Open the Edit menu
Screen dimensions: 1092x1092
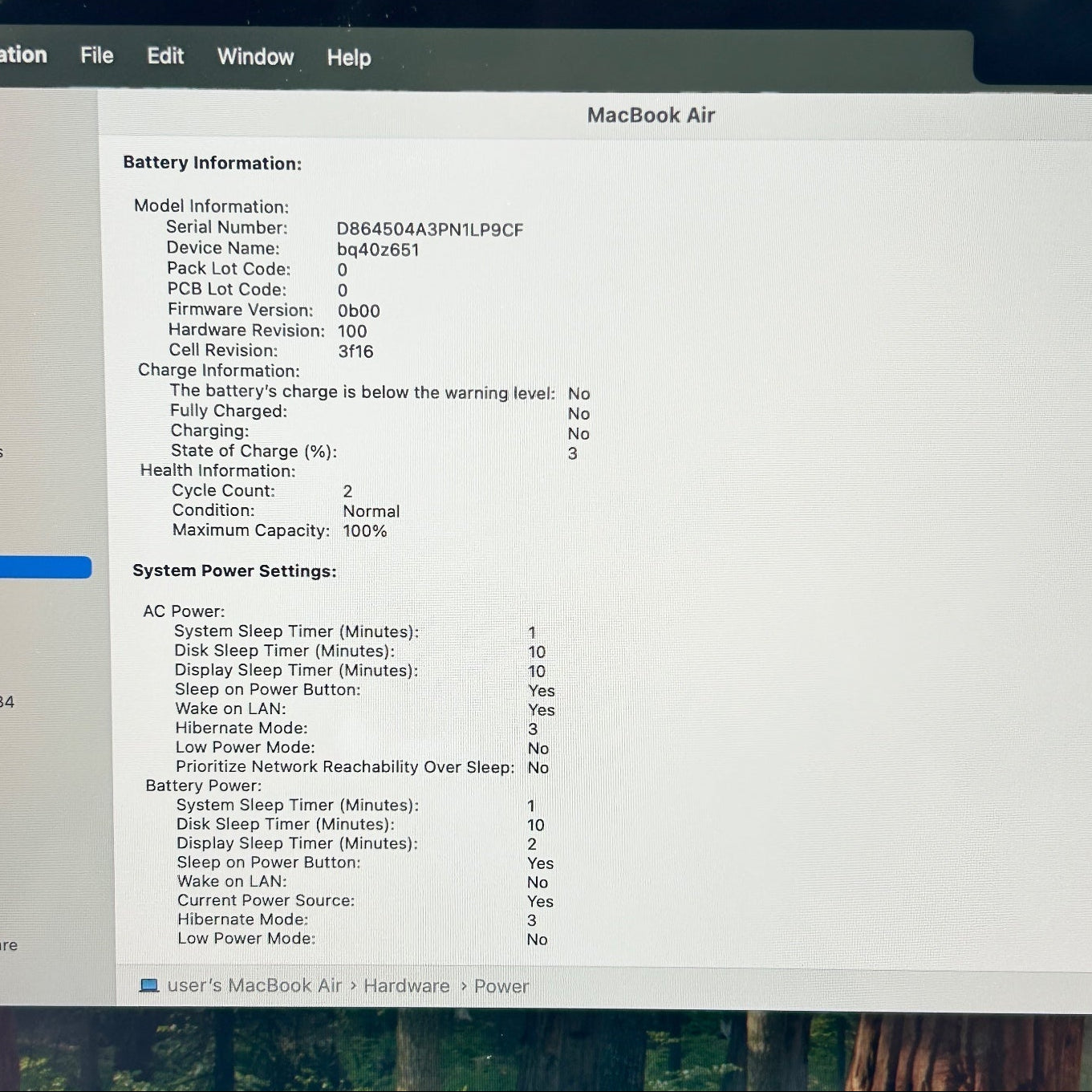tap(165, 56)
